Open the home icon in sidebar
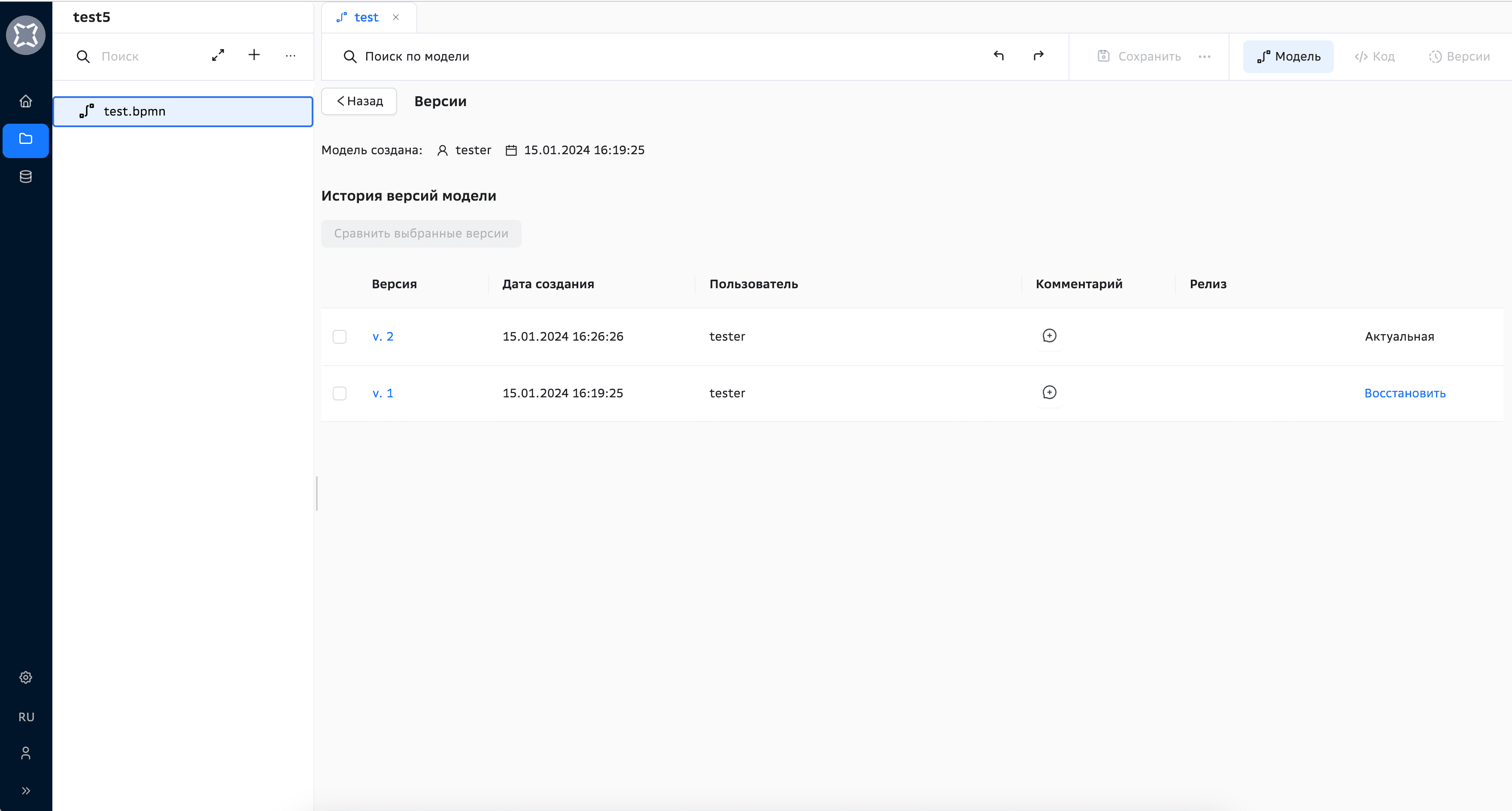The width and height of the screenshot is (1512, 811). pos(25,101)
